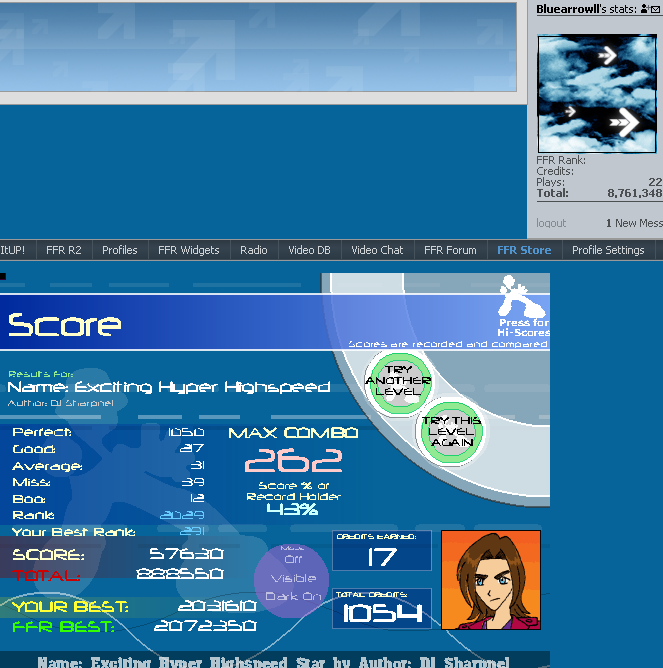Image resolution: width=663 pixels, height=668 pixels.
Task: Click the add friend icon beside stats
Action: (644, 9)
